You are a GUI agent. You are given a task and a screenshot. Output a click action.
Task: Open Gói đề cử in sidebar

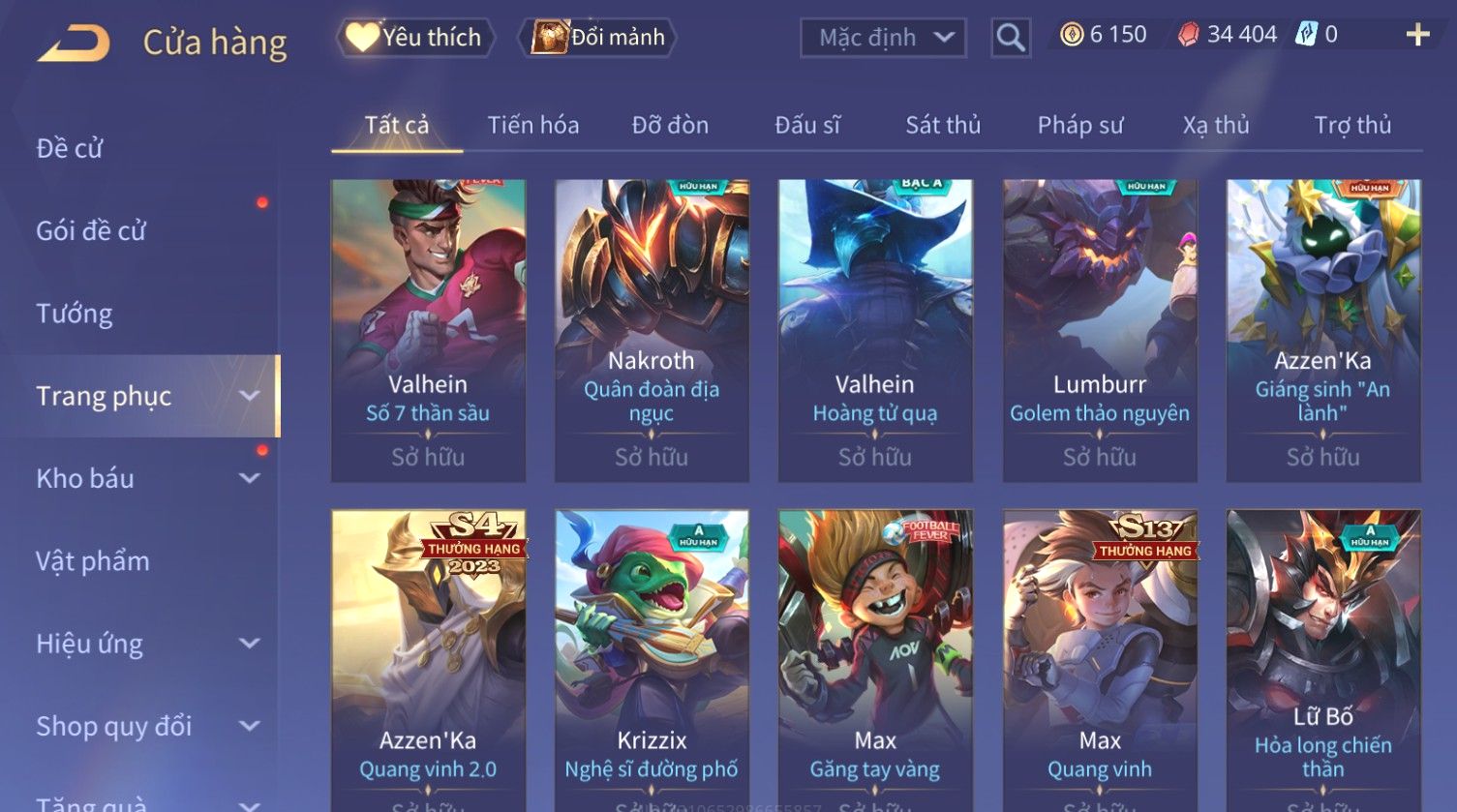point(91,231)
